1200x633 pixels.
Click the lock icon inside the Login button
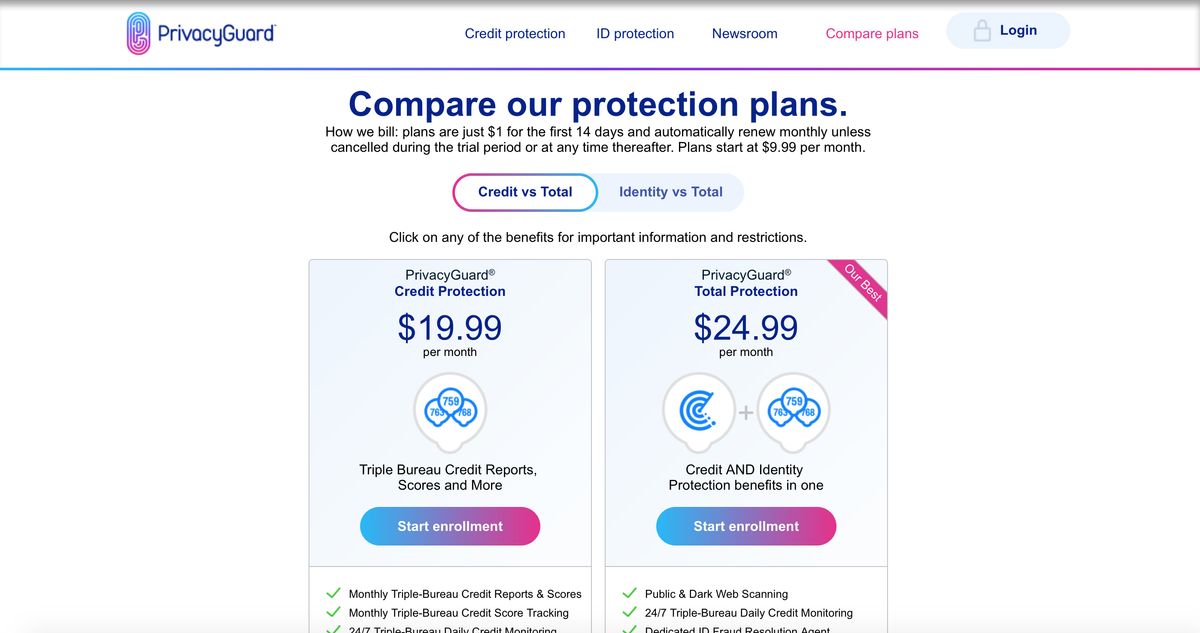pos(982,30)
